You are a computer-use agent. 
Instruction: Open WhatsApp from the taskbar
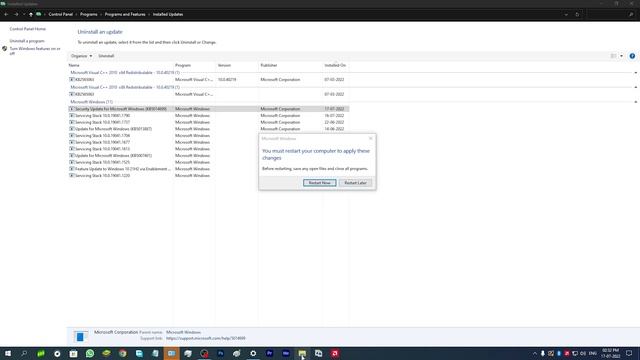(x=90, y=353)
